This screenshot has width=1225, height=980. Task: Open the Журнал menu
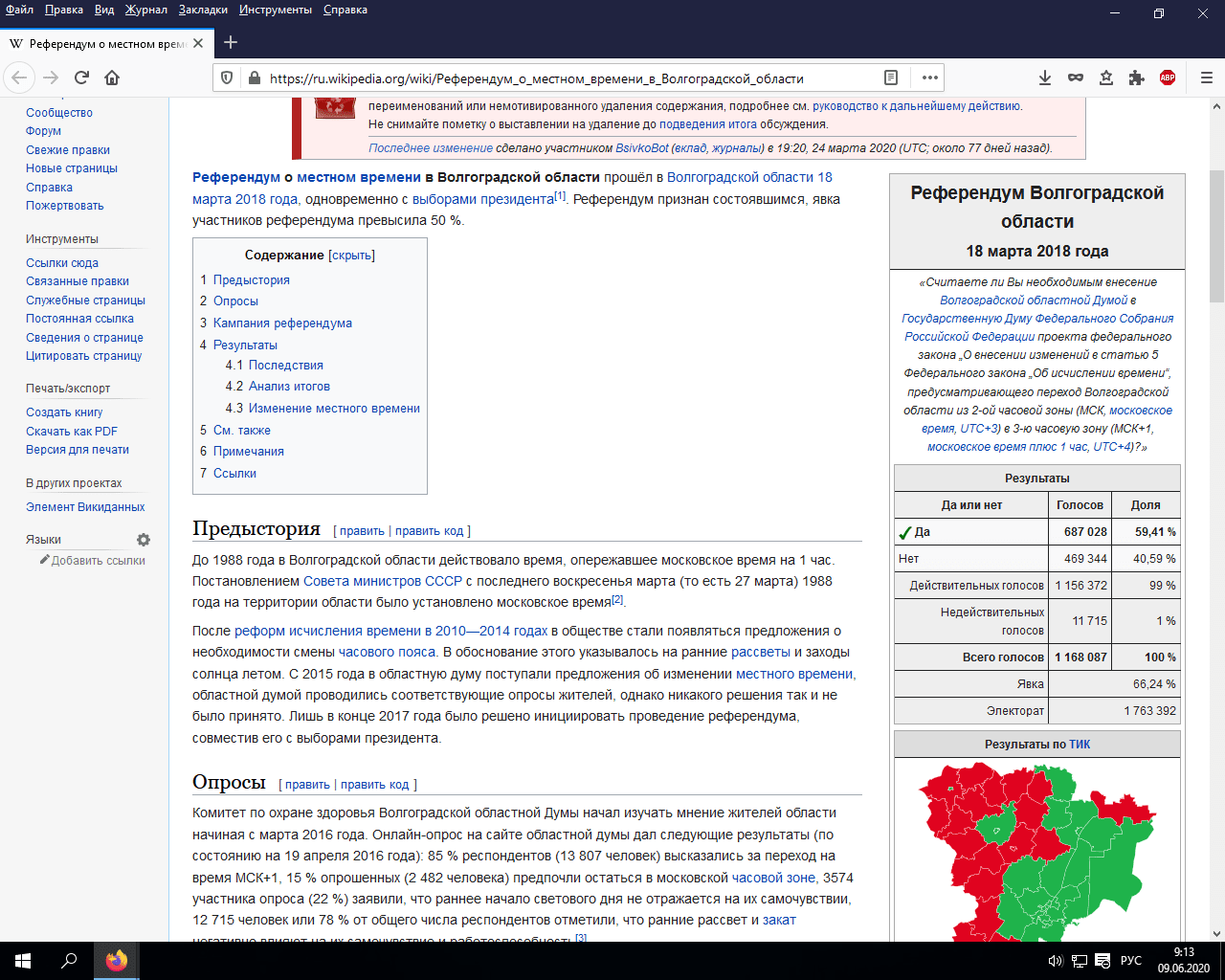click(146, 10)
